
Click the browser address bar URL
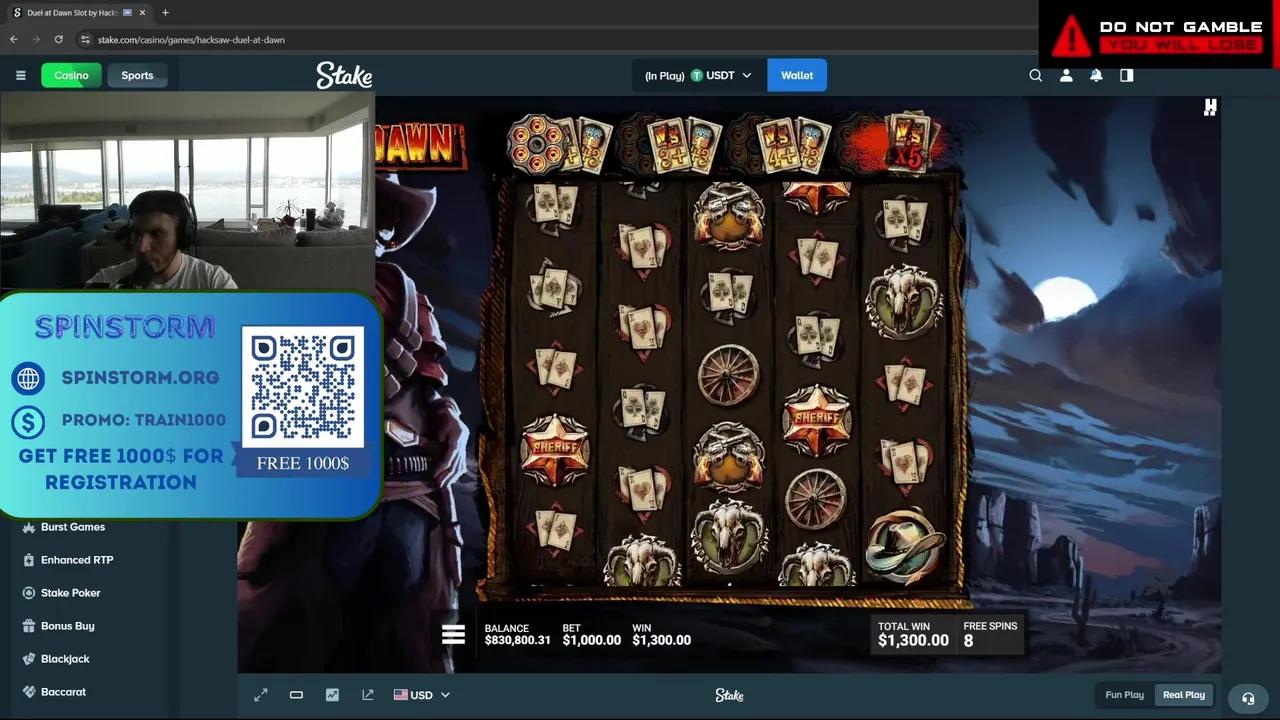pyautogui.click(x=191, y=40)
